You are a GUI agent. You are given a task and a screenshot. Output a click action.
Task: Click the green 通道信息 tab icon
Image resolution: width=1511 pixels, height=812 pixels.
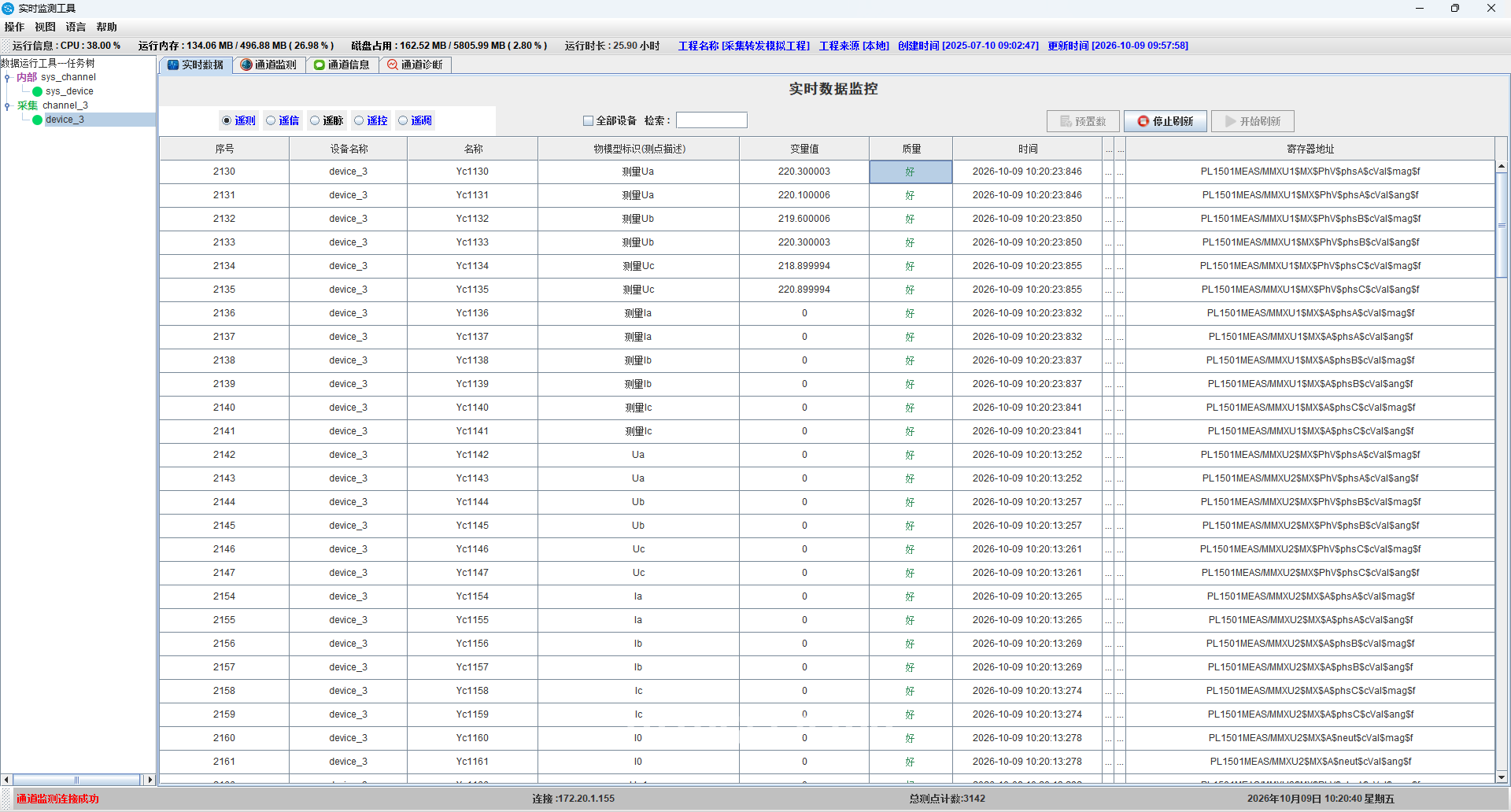(320, 65)
